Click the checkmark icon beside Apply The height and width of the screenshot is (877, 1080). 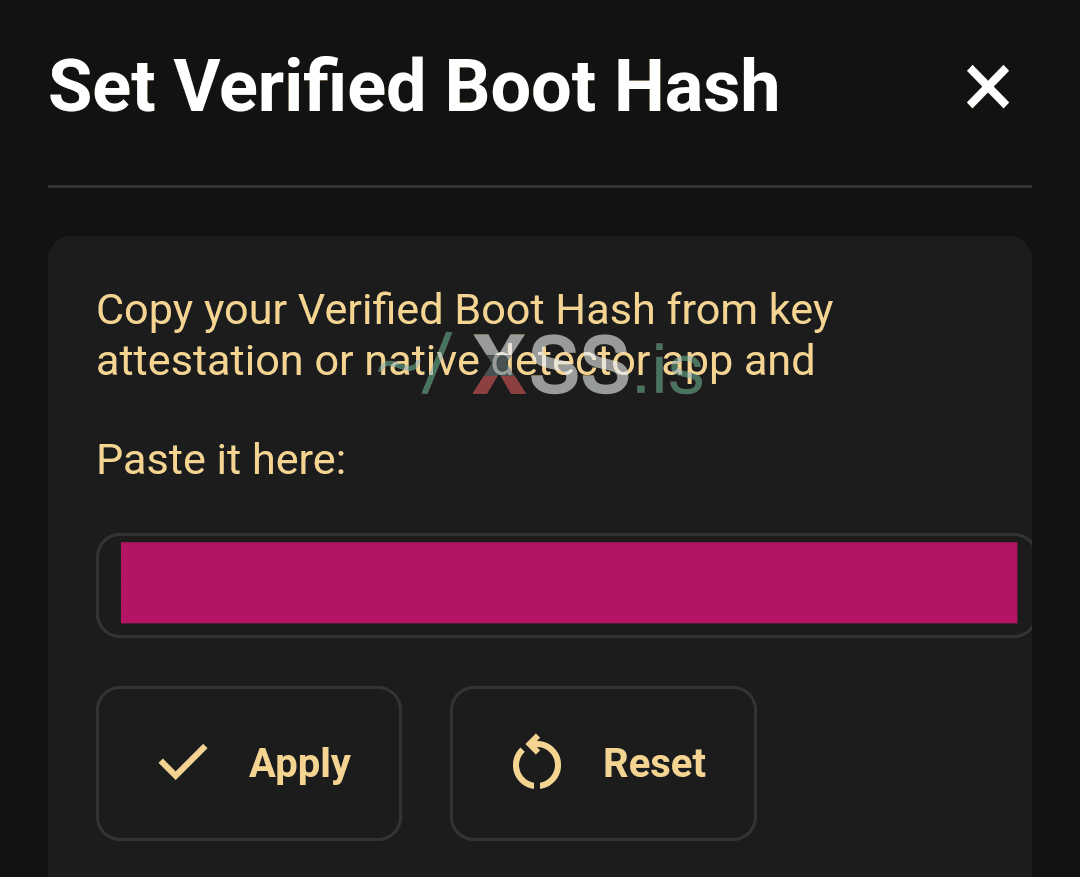tap(183, 762)
